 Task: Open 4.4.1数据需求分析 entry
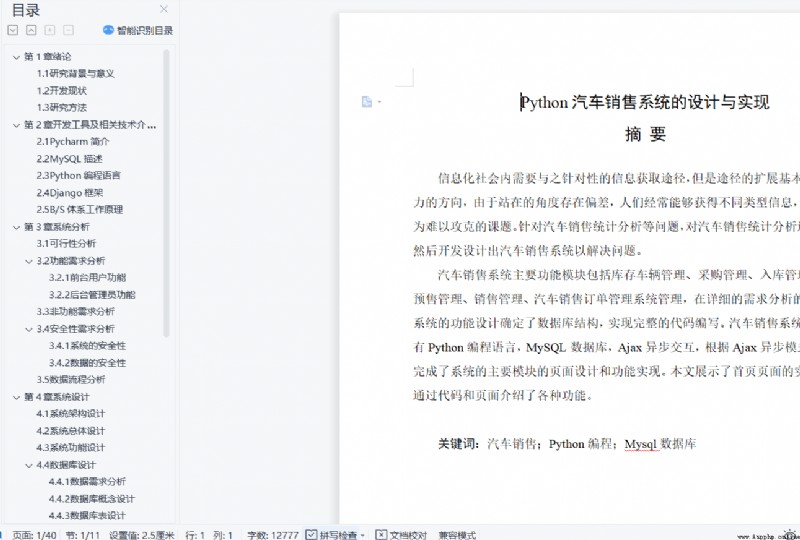[x=87, y=481]
